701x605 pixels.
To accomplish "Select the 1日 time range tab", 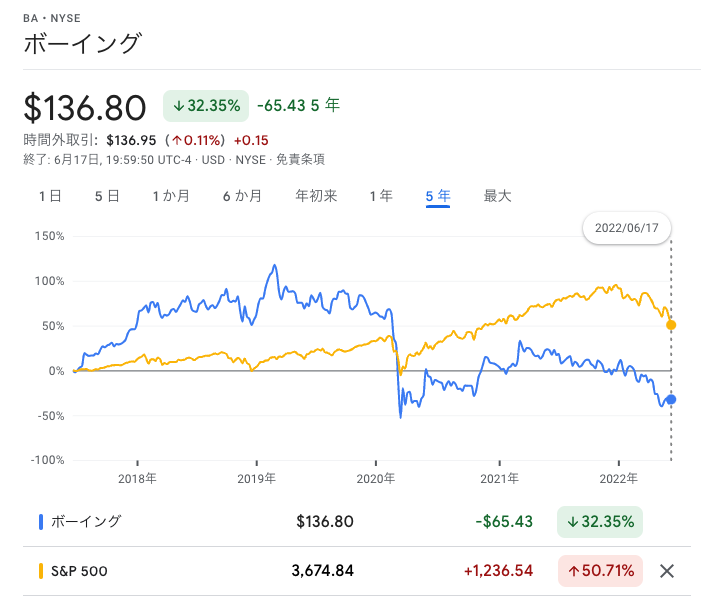I will [x=50, y=196].
